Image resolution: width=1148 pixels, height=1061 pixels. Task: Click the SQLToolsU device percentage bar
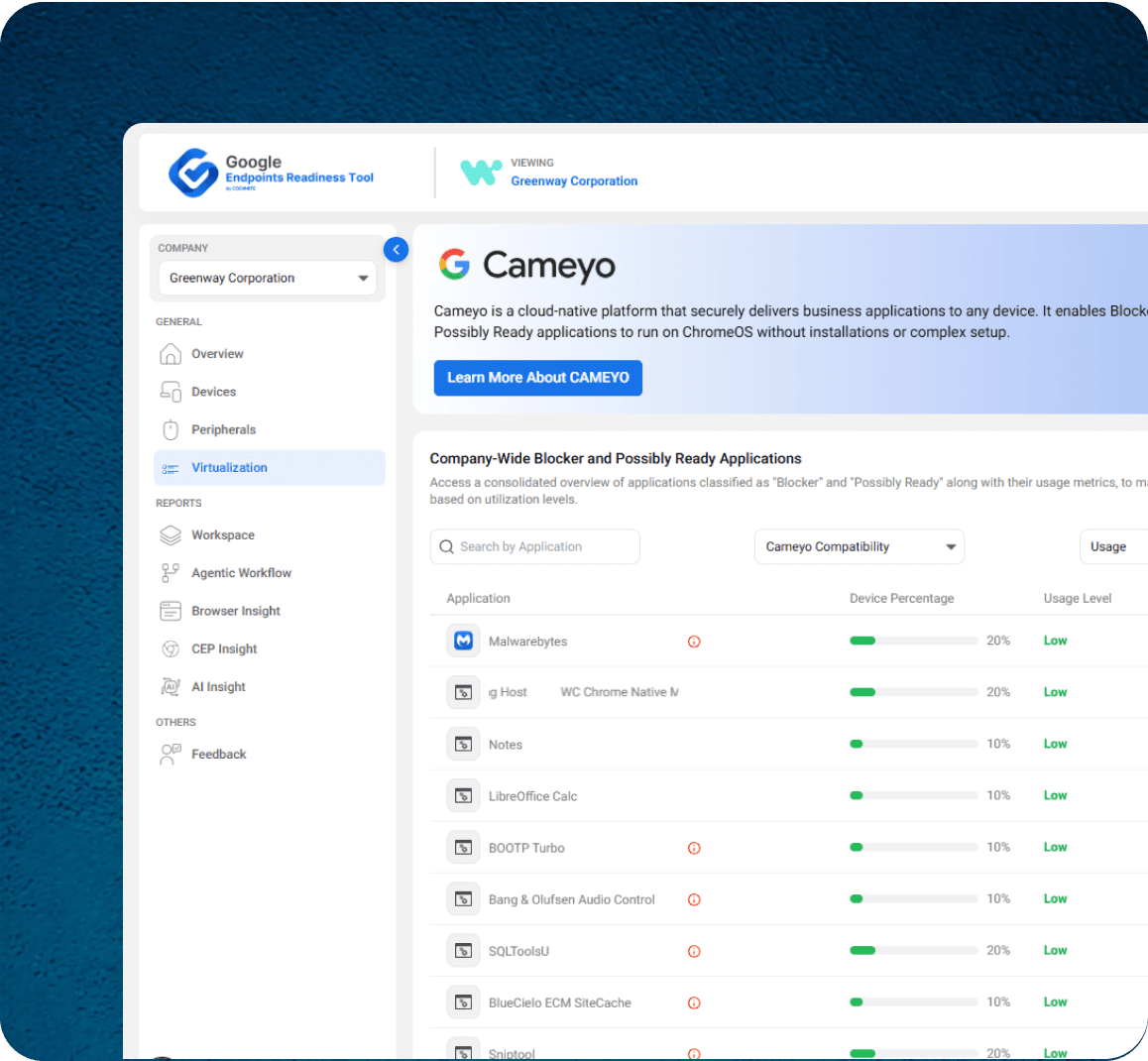(914, 950)
